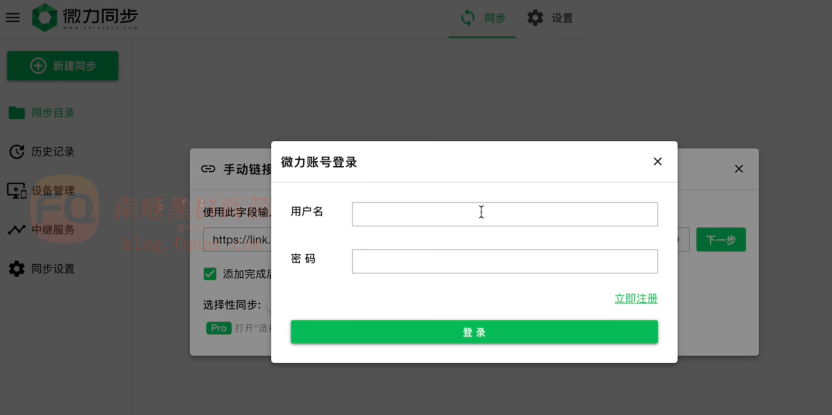Viewport: 832px width, 415px height.
Task: Click the sync arrows icon
Action: [x=467, y=18]
